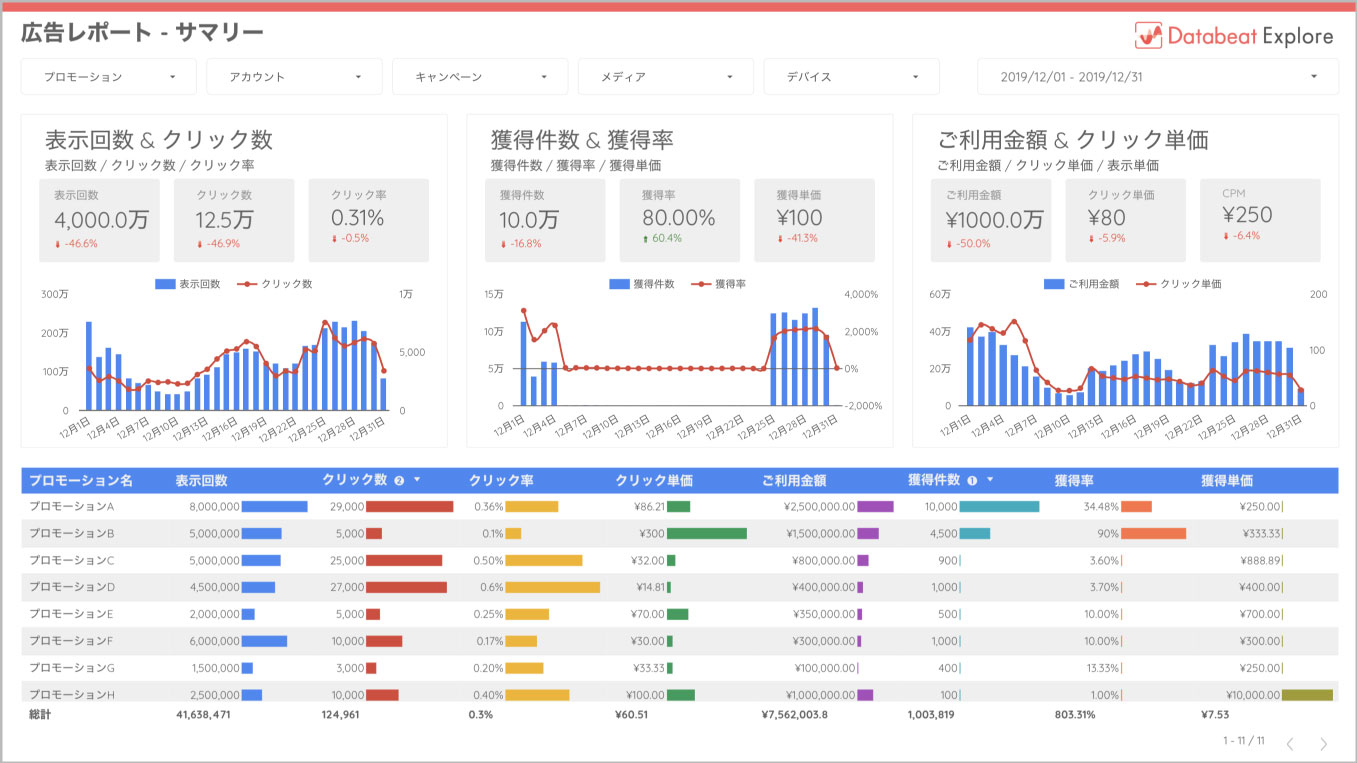This screenshot has height=763, width=1357.
Task: Click the 広告レポート - サマリー title
Action: pyautogui.click(x=142, y=33)
